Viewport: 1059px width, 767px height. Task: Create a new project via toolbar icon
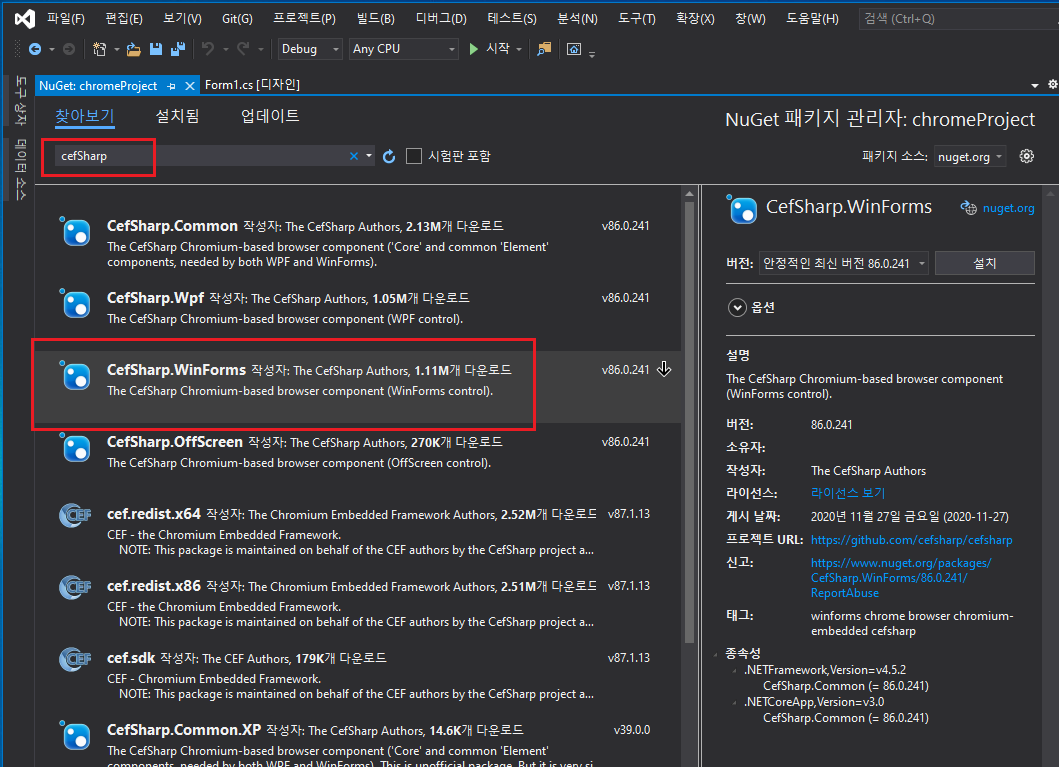coord(99,49)
